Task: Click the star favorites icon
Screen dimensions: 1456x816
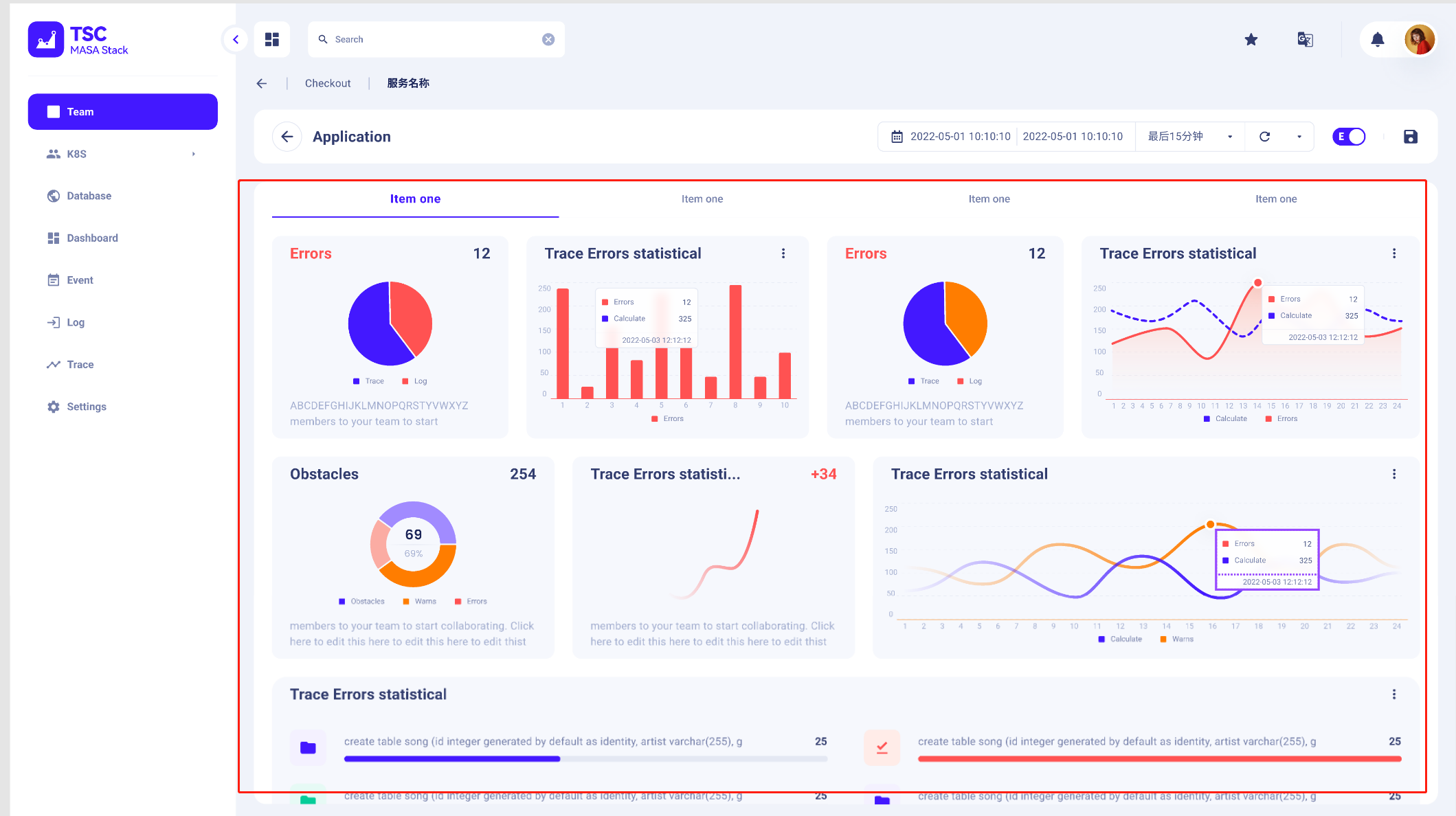Action: (1251, 40)
